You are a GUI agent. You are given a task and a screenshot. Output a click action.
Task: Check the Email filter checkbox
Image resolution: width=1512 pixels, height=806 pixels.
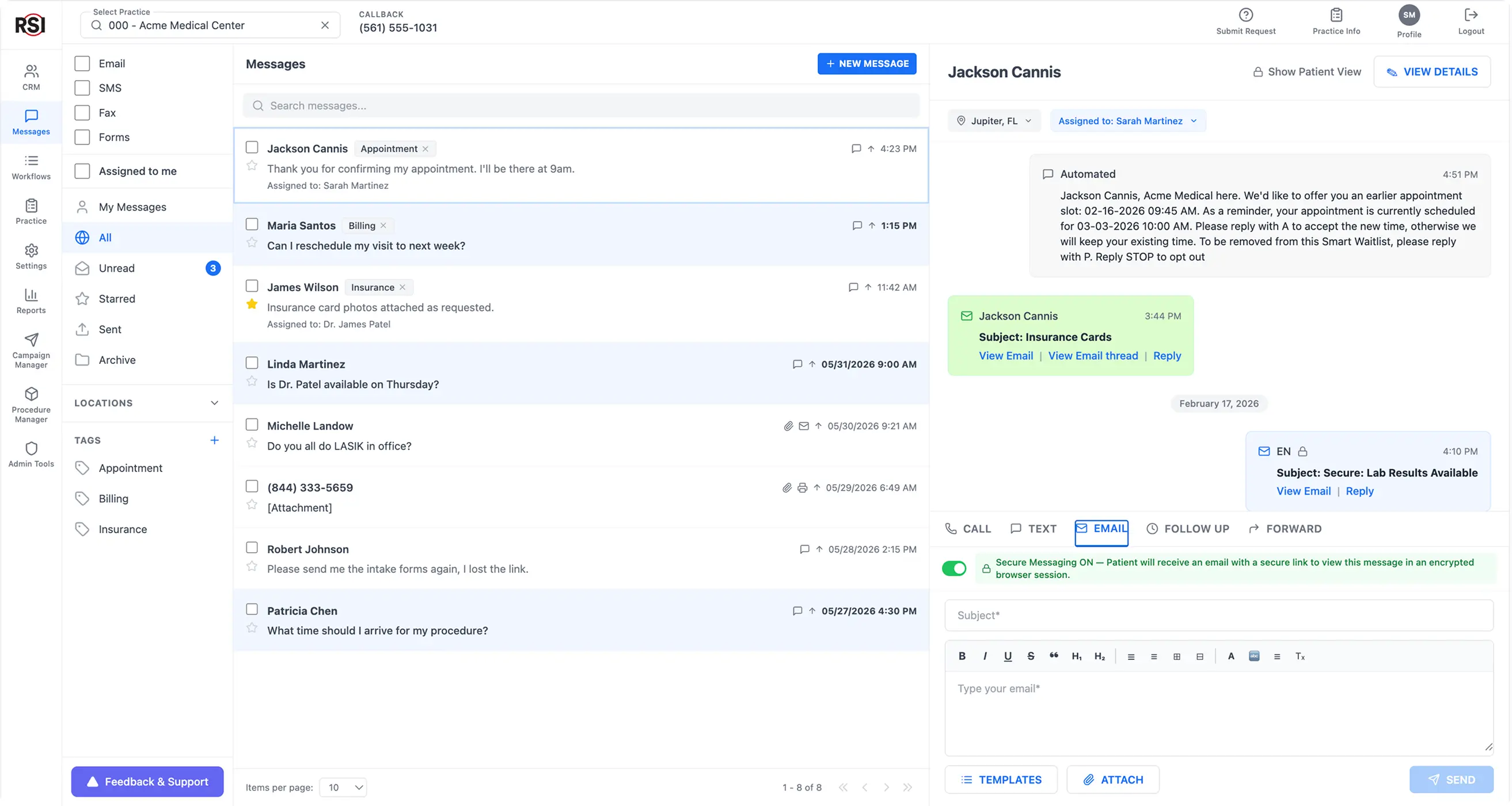pos(82,63)
